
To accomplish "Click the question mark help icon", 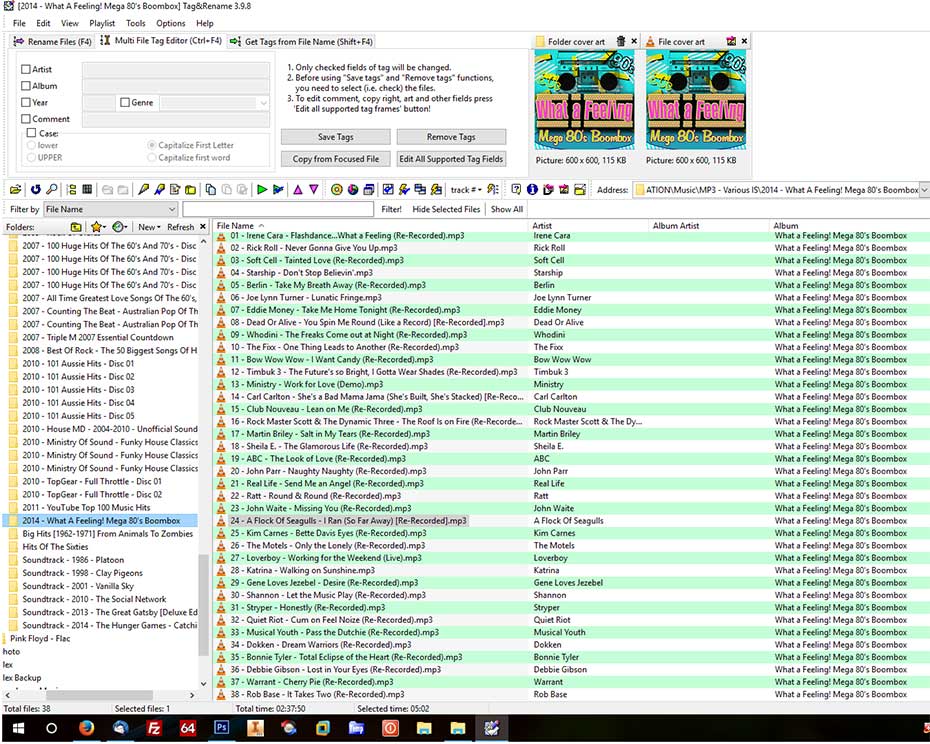I will [x=516, y=189].
